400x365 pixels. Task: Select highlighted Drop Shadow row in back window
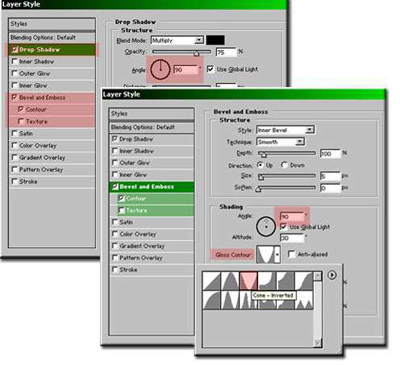coord(52,49)
